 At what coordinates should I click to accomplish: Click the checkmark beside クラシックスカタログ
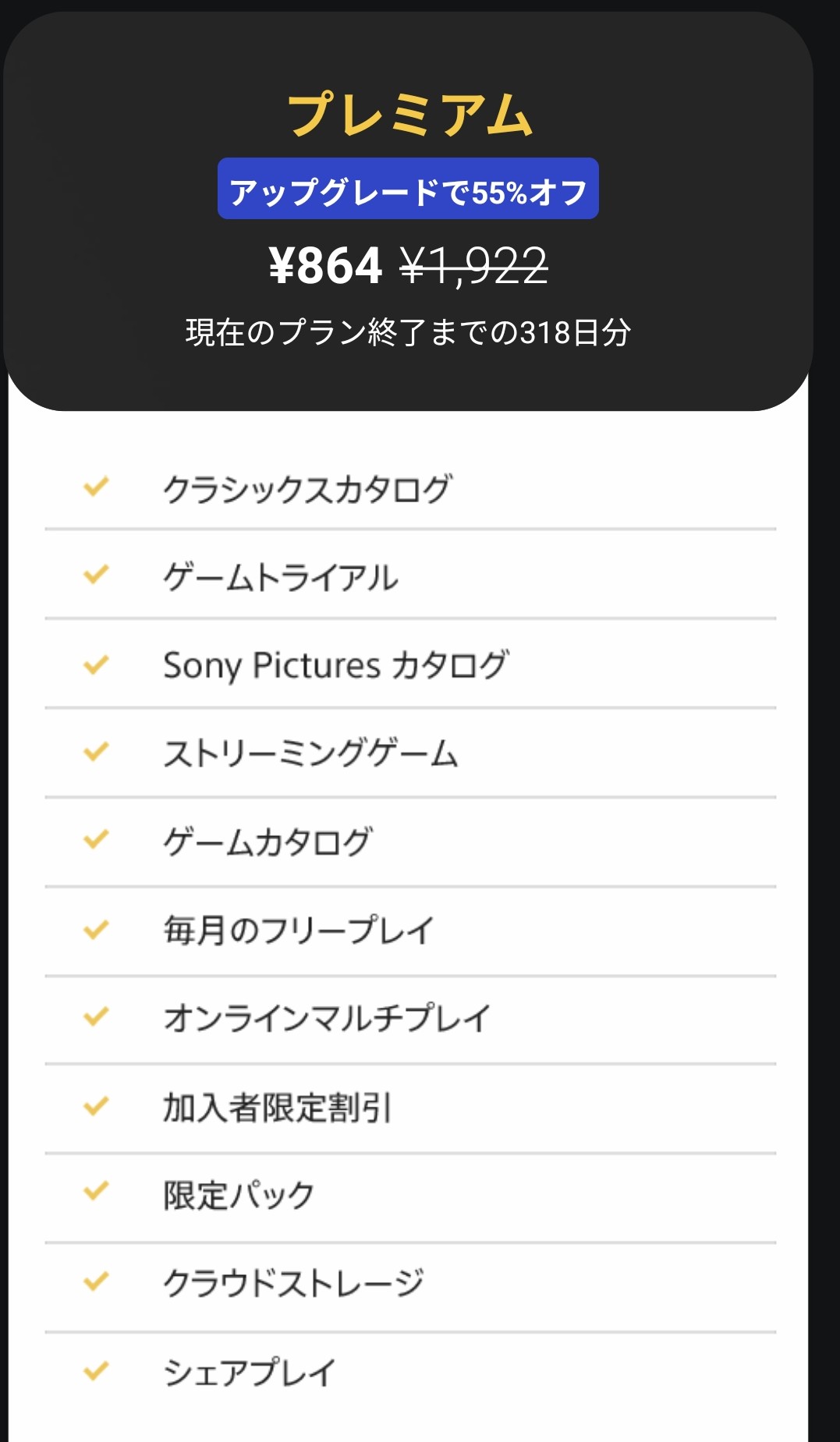(x=96, y=487)
